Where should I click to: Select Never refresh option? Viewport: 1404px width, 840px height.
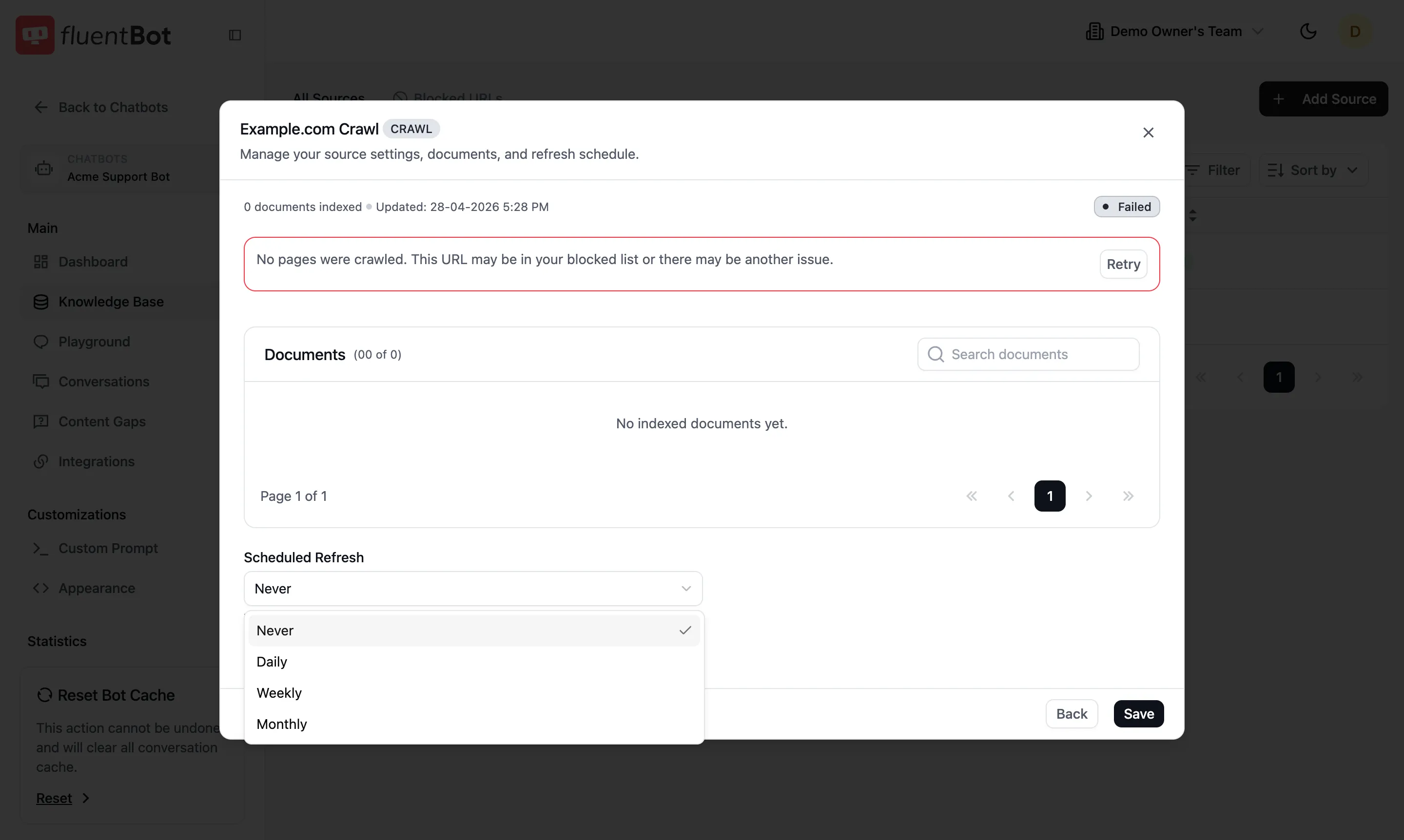(x=474, y=630)
